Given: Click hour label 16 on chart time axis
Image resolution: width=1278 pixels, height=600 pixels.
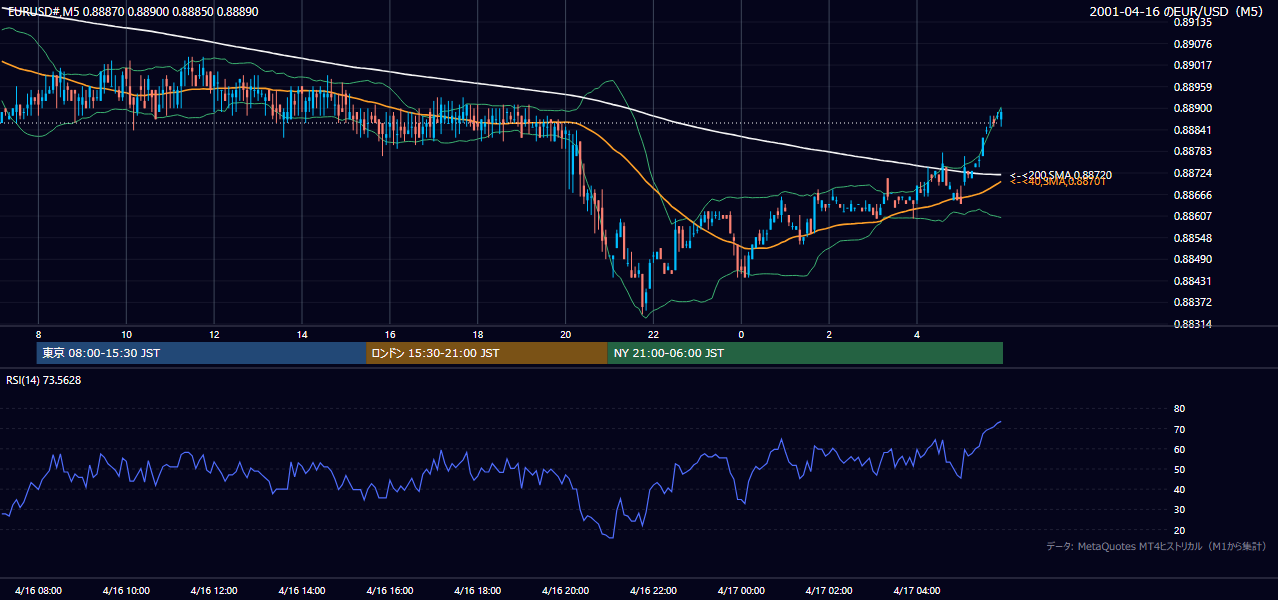Looking at the screenshot, I should tap(390, 334).
